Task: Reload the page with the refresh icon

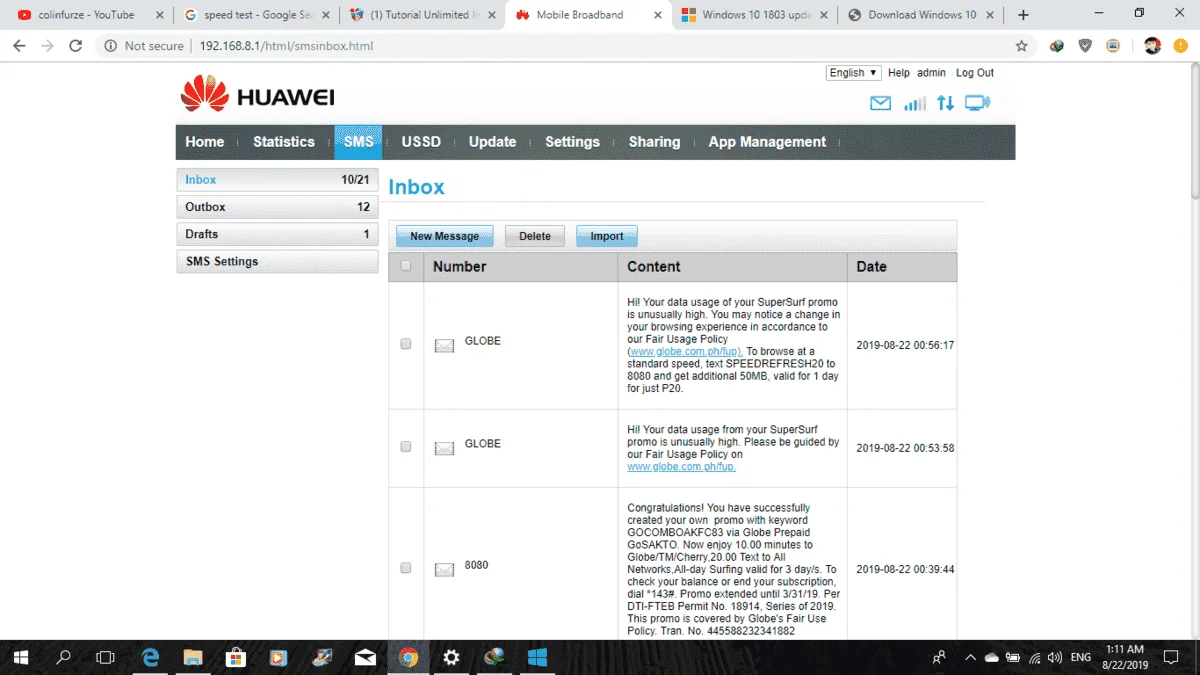Action: (75, 46)
